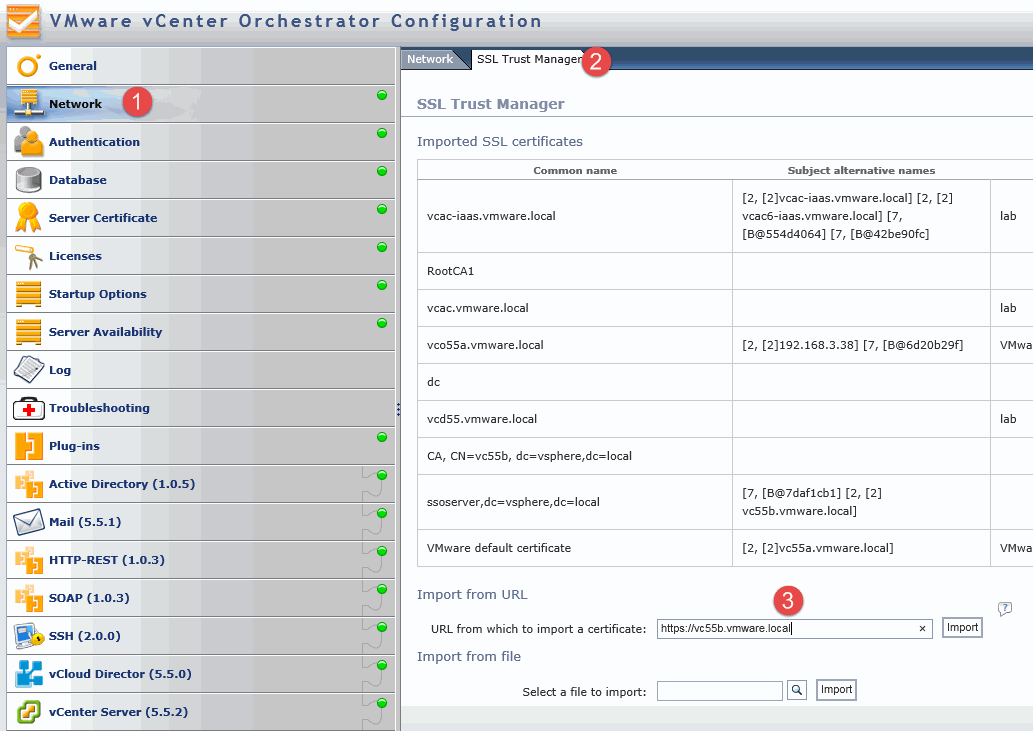Click the file to import text field
This screenshot has width=1033, height=731.
pyautogui.click(x=719, y=691)
